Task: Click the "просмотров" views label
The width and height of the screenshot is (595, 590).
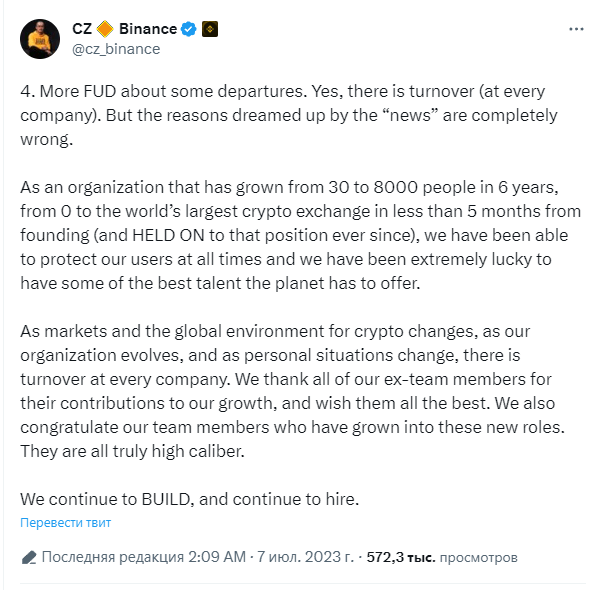Action: click(x=479, y=558)
